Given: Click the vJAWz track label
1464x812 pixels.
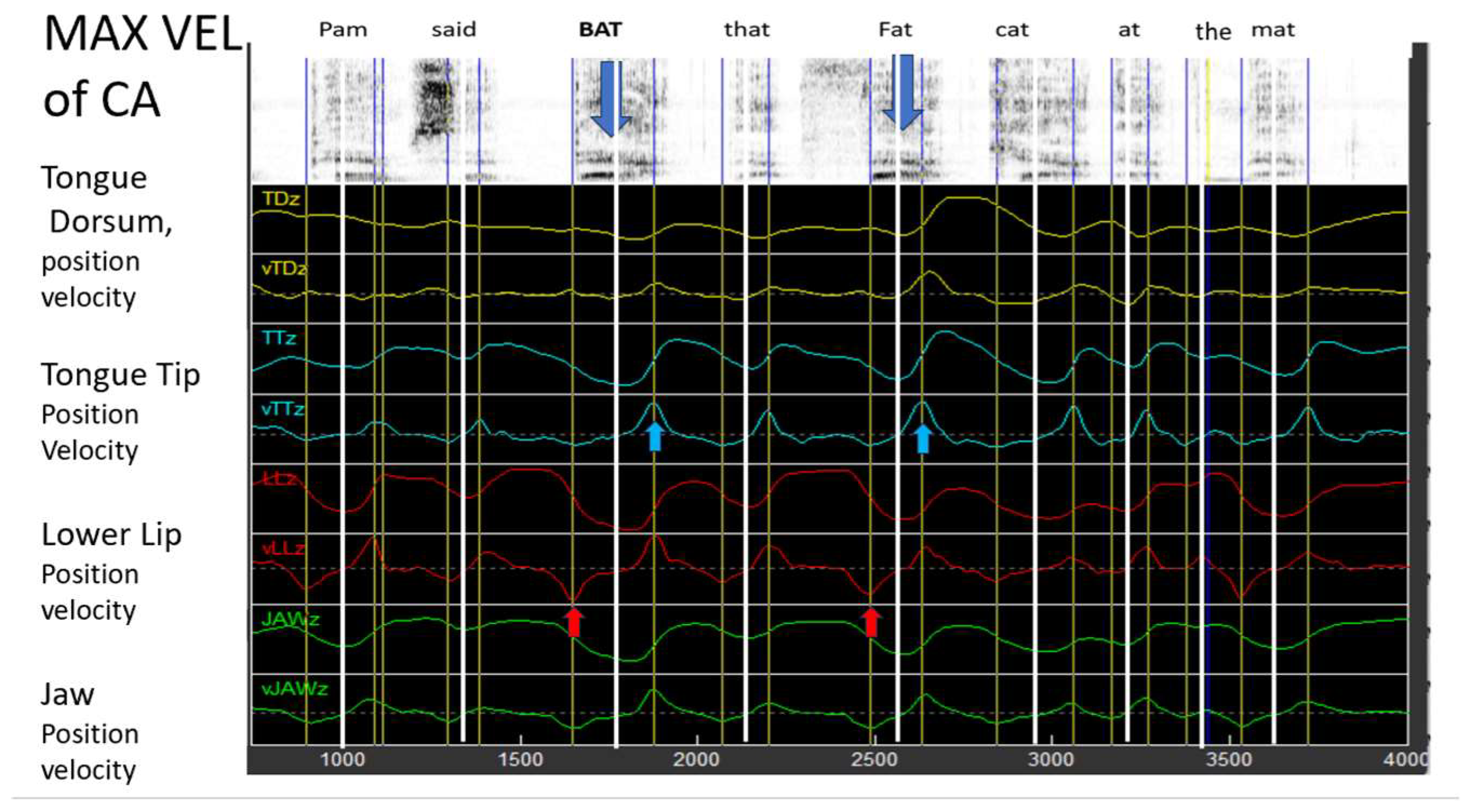Looking at the screenshot, I should tap(294, 689).
